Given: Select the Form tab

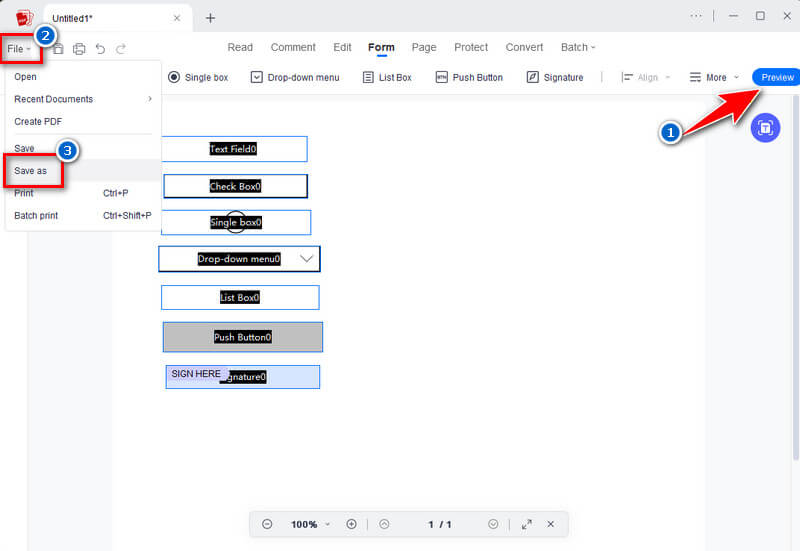Looking at the screenshot, I should coord(381,47).
